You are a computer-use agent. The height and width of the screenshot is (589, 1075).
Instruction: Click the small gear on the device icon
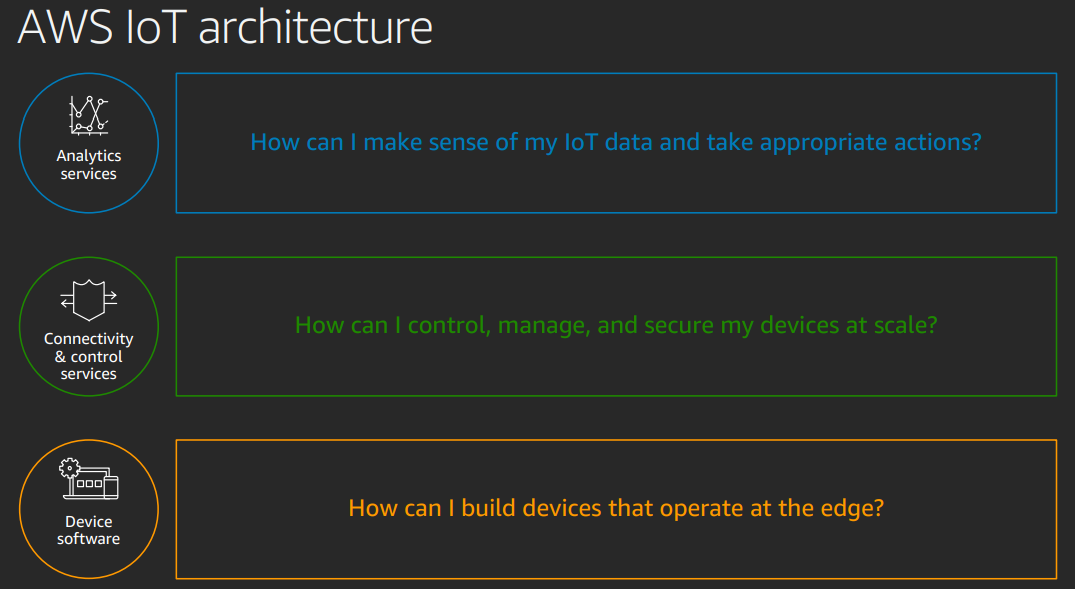point(69,467)
